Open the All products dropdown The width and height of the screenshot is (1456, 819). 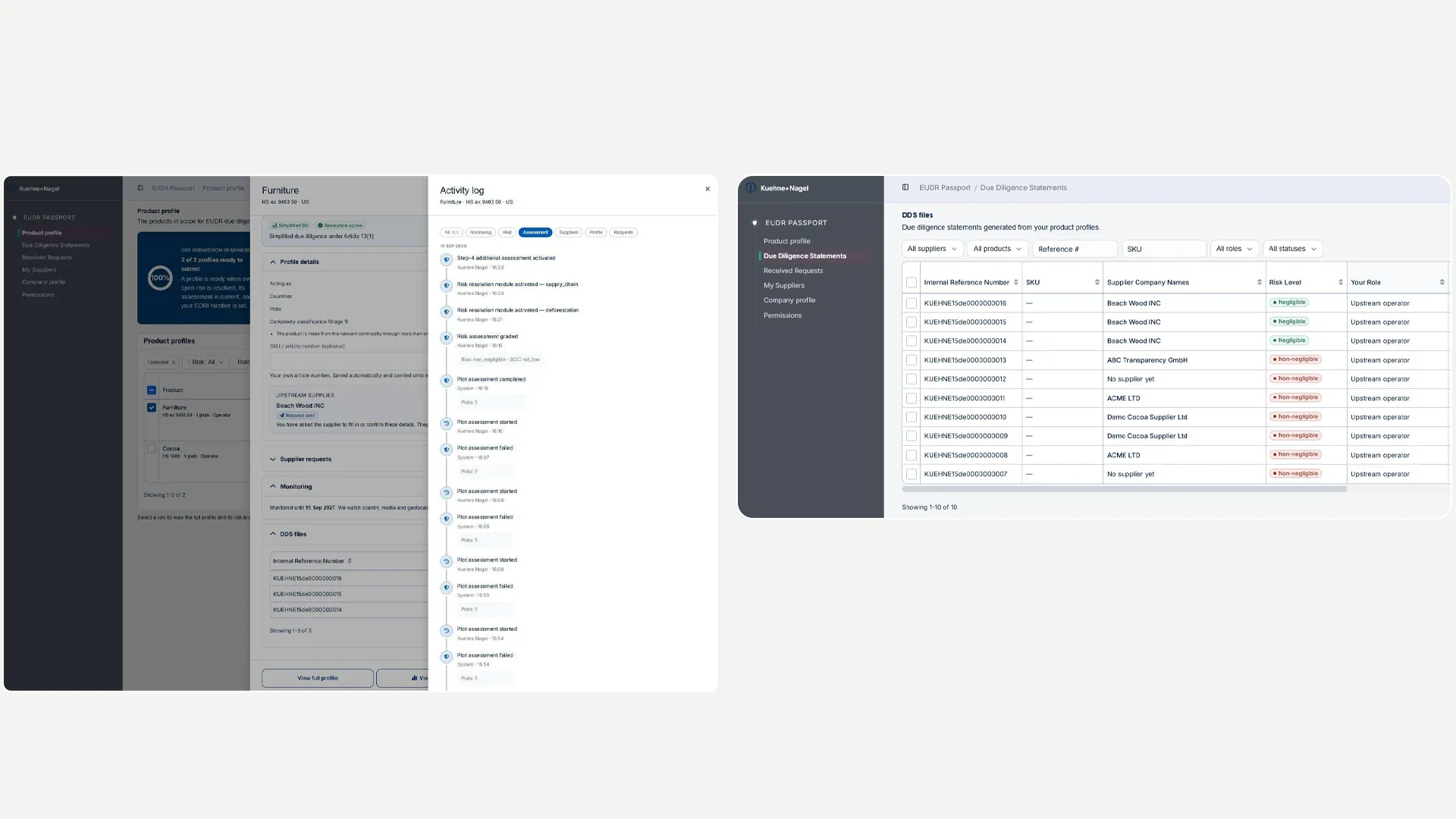(x=997, y=249)
